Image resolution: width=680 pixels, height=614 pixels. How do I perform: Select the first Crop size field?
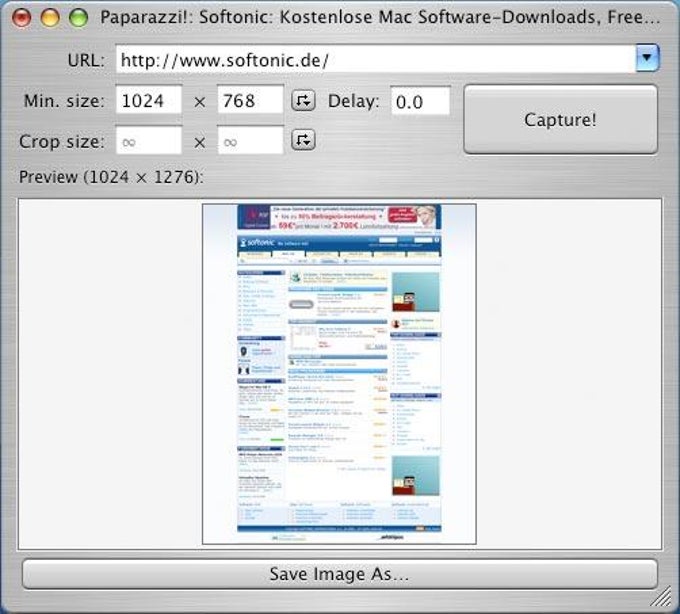148,140
